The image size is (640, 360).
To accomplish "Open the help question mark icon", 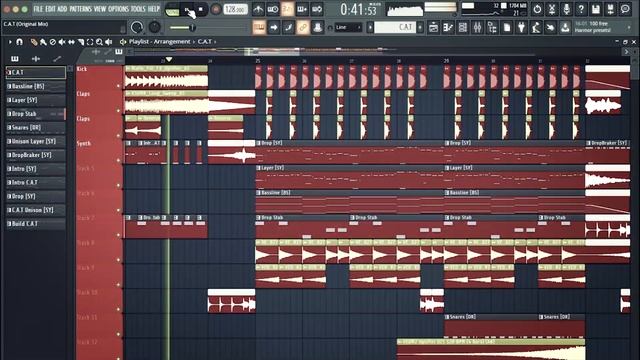I will pyautogui.click(x=581, y=9).
